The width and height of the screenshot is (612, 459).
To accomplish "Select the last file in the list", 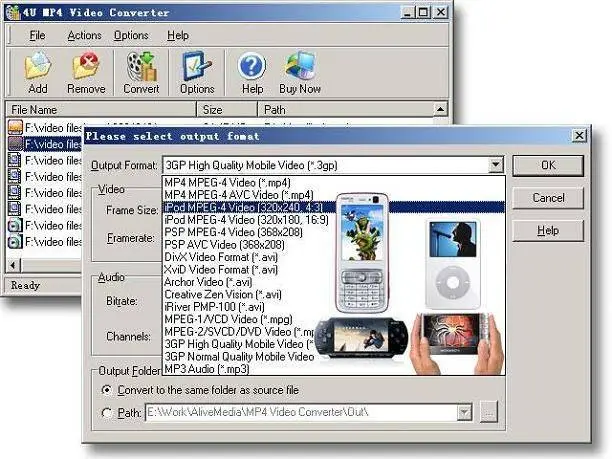I will [x=44, y=242].
